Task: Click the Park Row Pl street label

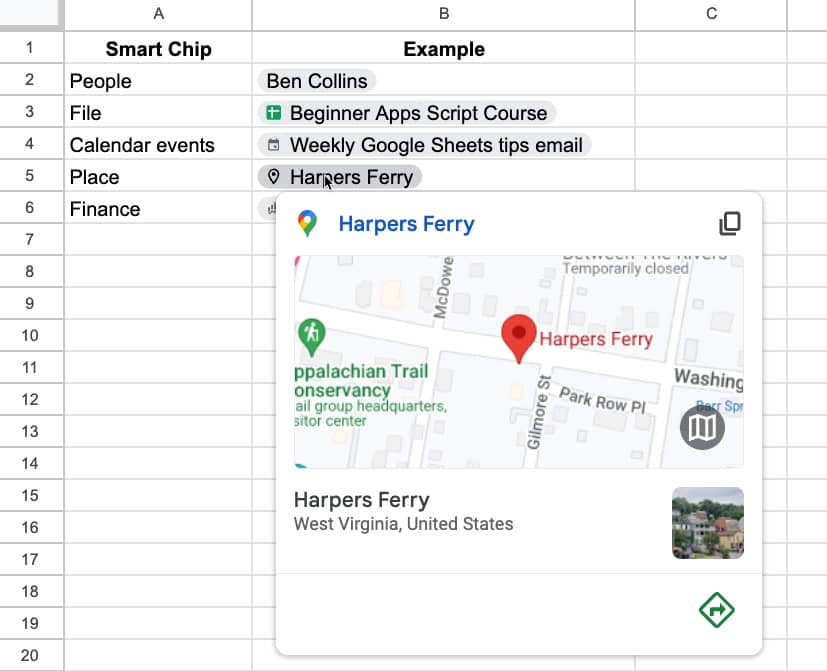Action: click(602, 400)
